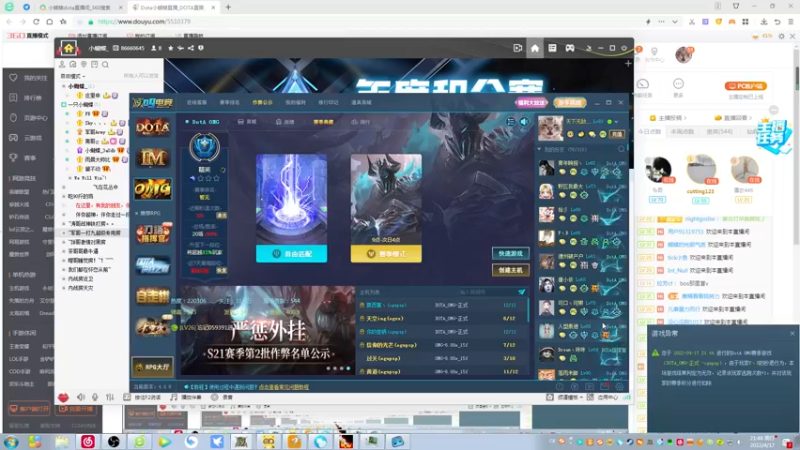The width and height of the screenshot is (800, 450).
Task: Open 自由模式 speaking mode dropdown
Action: [x=74, y=76]
